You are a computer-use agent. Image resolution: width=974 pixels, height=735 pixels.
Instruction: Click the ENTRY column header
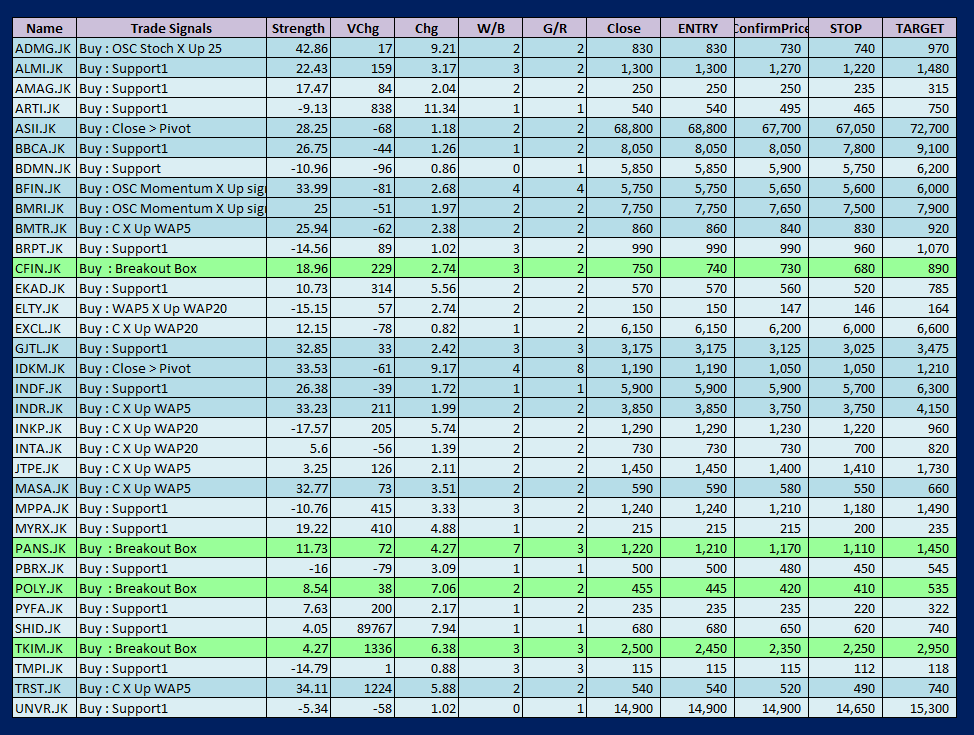tap(698, 29)
